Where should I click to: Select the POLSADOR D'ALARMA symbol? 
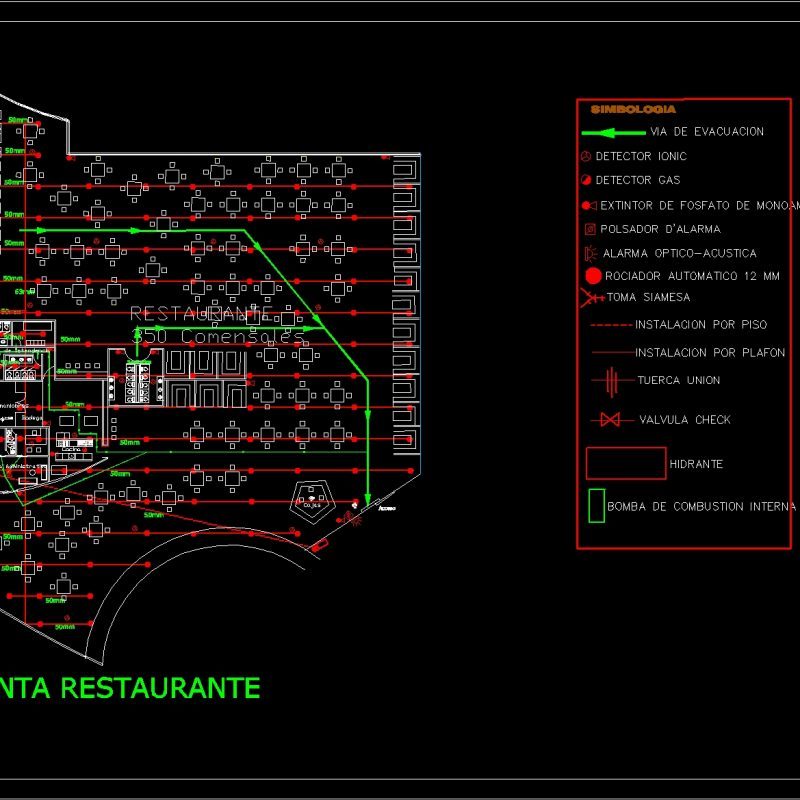pos(587,227)
